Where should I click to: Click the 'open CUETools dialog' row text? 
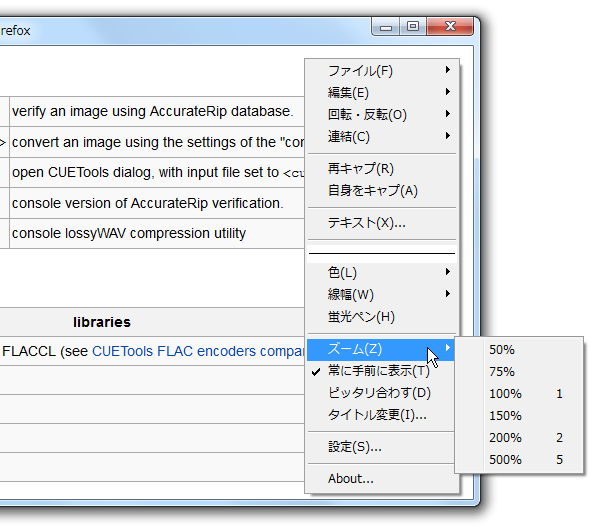[158, 173]
